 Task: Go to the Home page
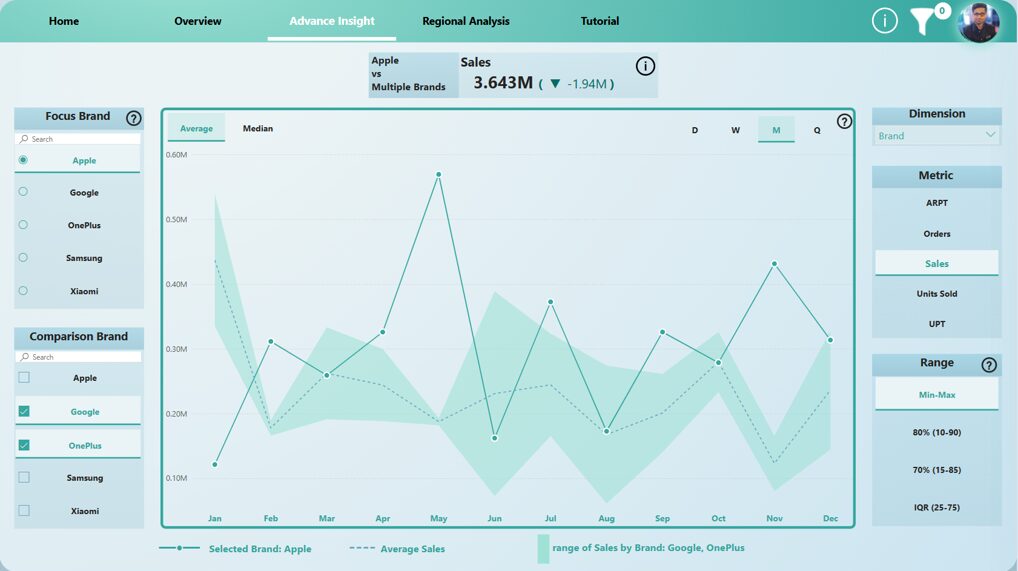(x=64, y=21)
